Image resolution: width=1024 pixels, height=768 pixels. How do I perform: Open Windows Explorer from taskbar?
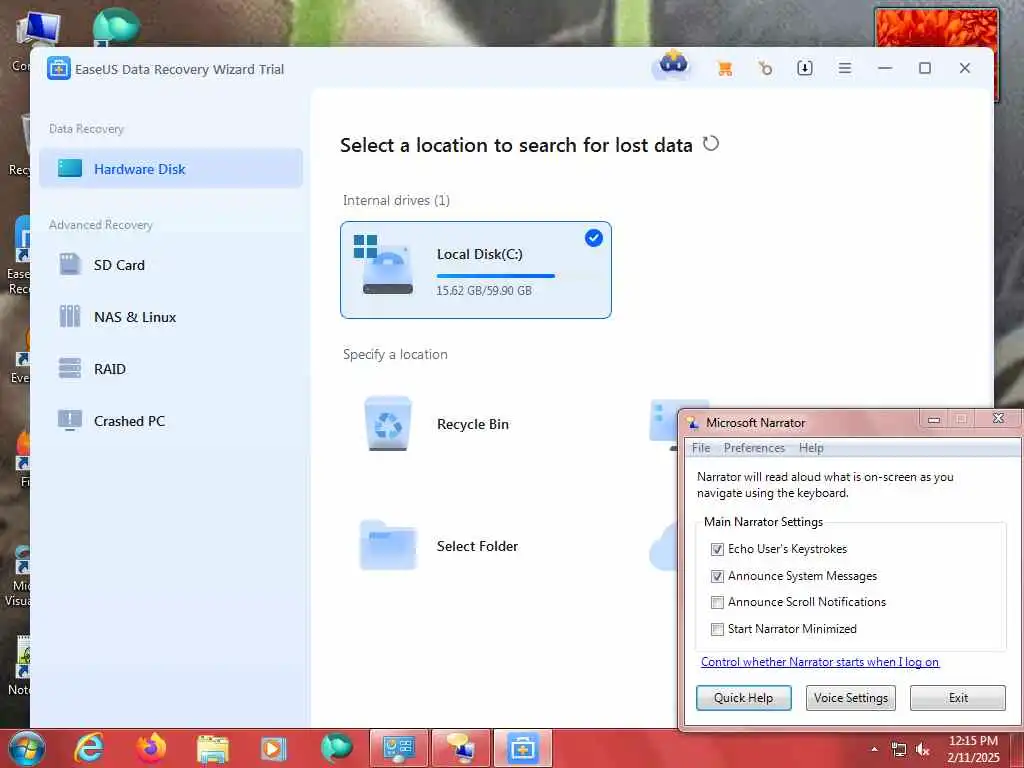click(x=213, y=749)
